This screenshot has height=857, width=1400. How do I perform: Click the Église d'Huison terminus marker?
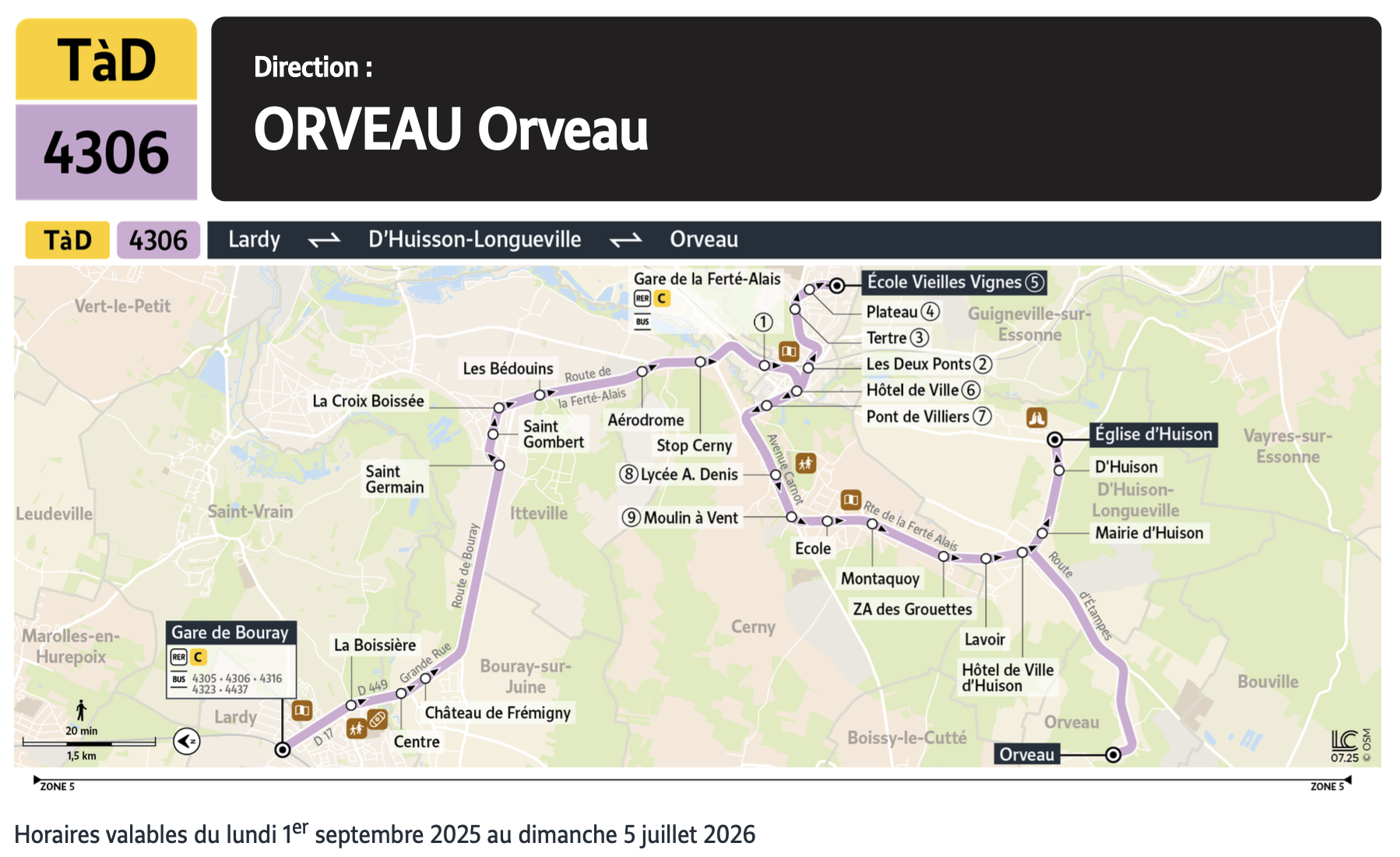click(x=1055, y=440)
